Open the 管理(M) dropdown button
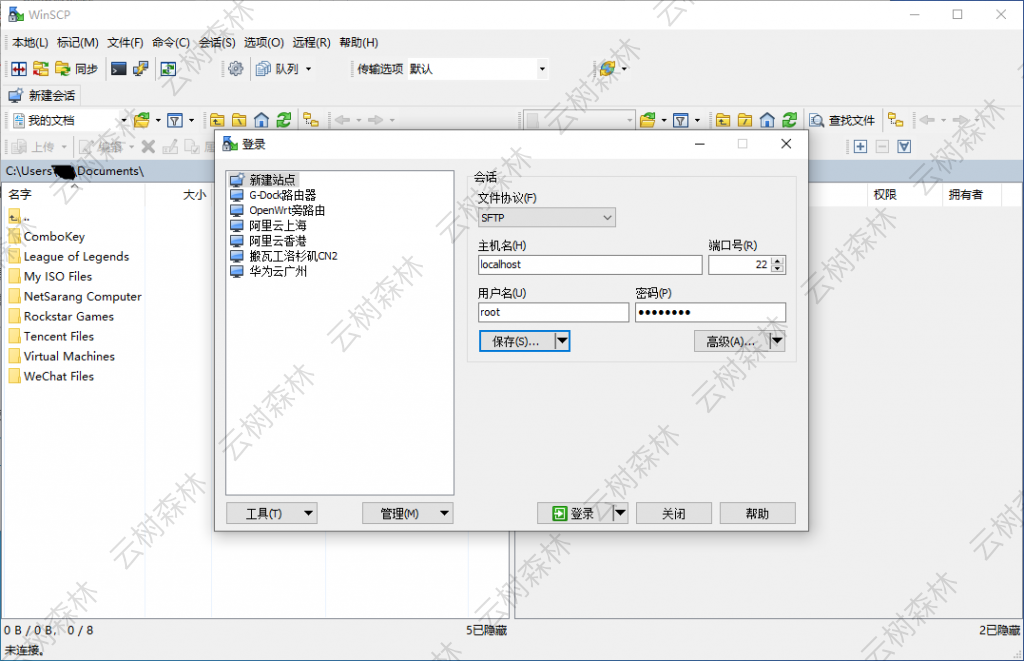 pyautogui.click(x=408, y=513)
